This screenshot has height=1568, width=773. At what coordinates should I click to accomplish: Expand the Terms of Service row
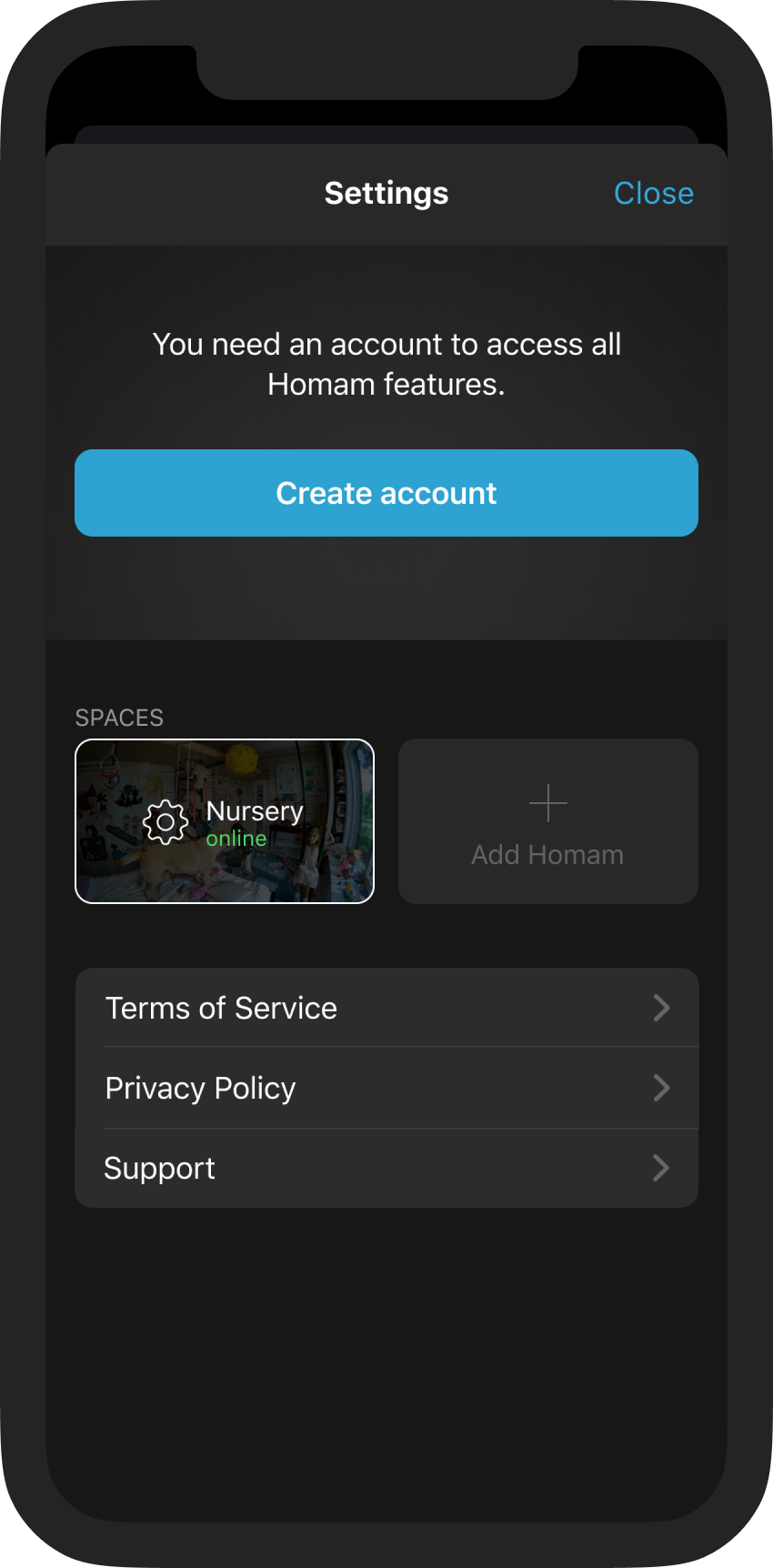386,1008
